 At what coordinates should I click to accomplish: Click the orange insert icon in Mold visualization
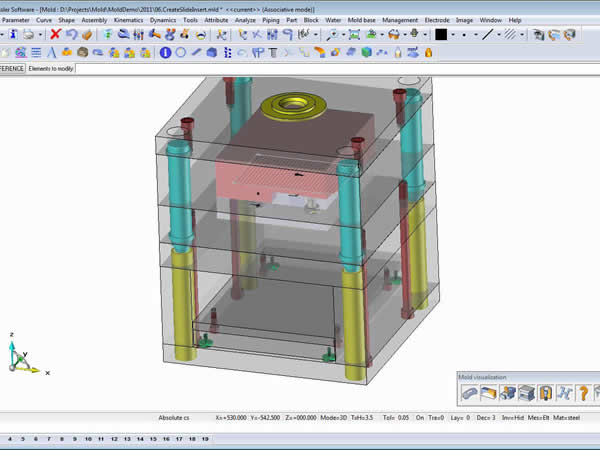pos(545,393)
